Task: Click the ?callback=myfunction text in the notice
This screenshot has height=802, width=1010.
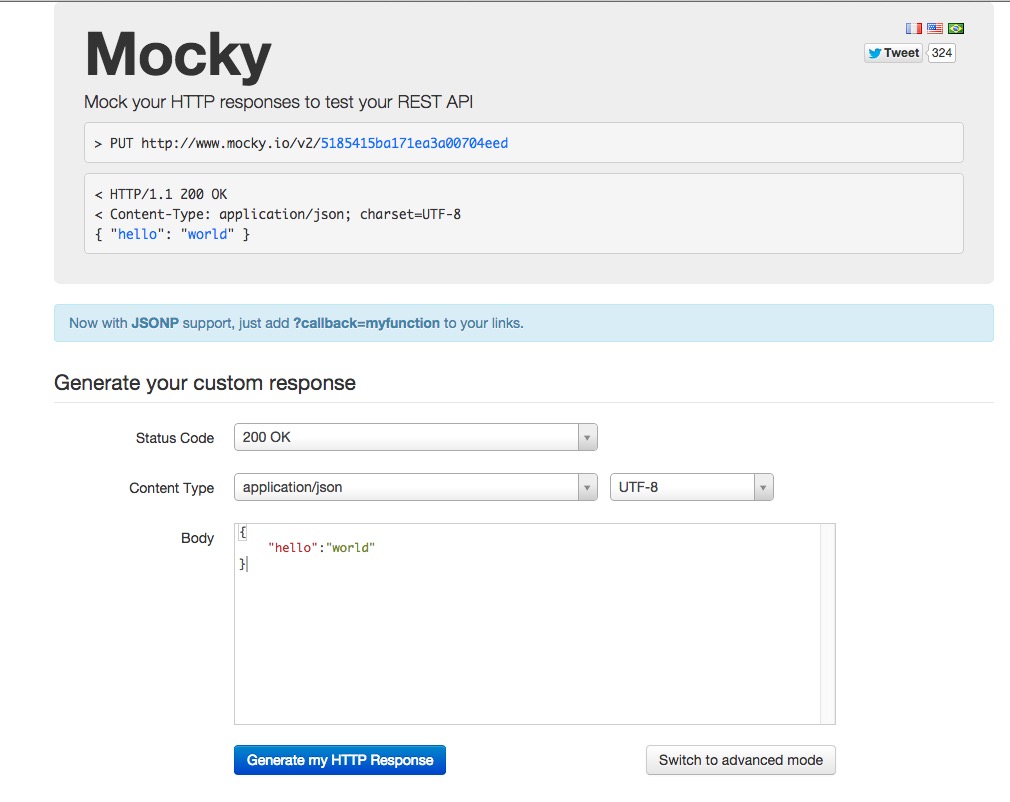Action: 366,323
